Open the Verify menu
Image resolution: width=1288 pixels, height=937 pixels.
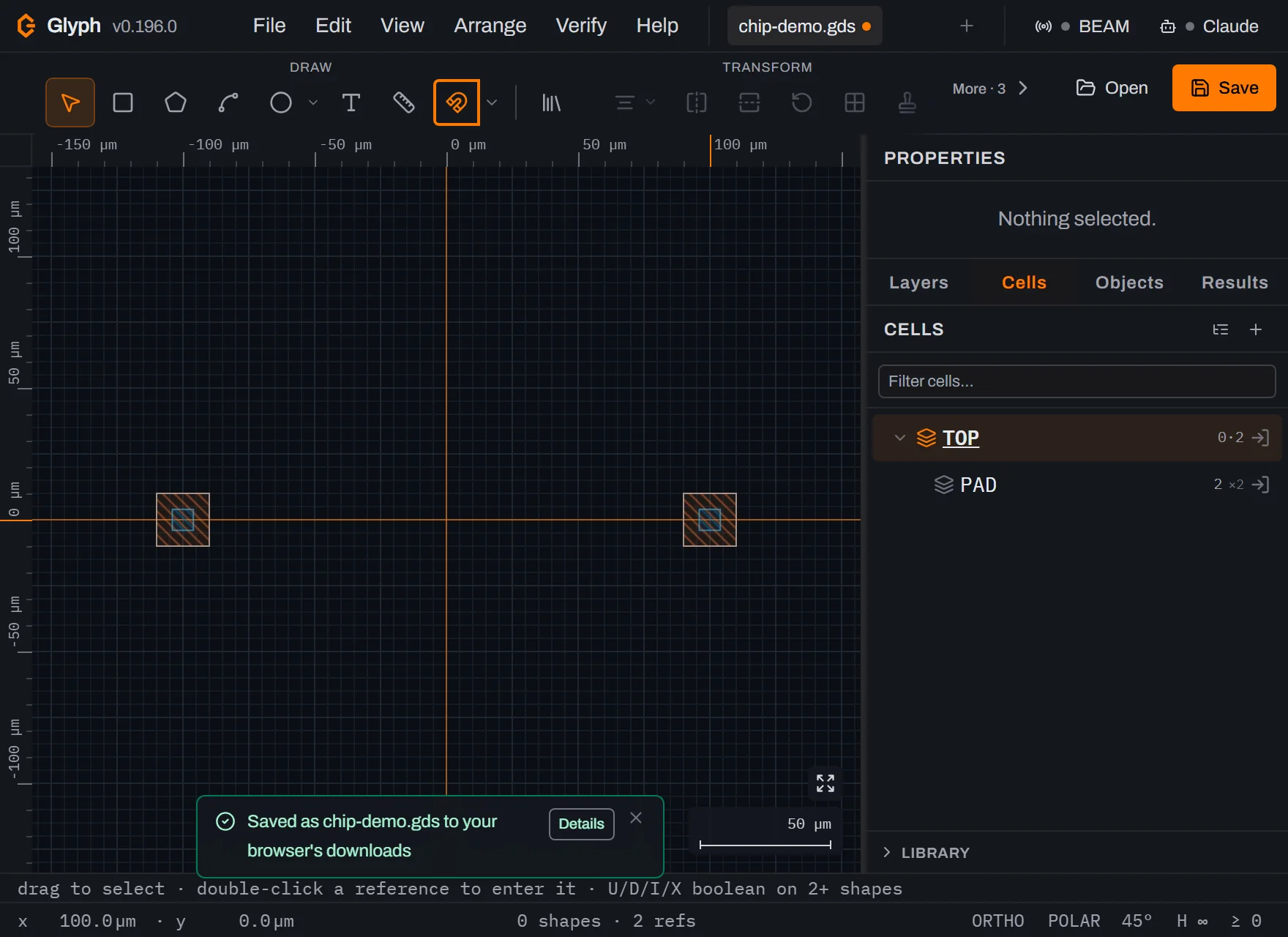click(x=581, y=26)
